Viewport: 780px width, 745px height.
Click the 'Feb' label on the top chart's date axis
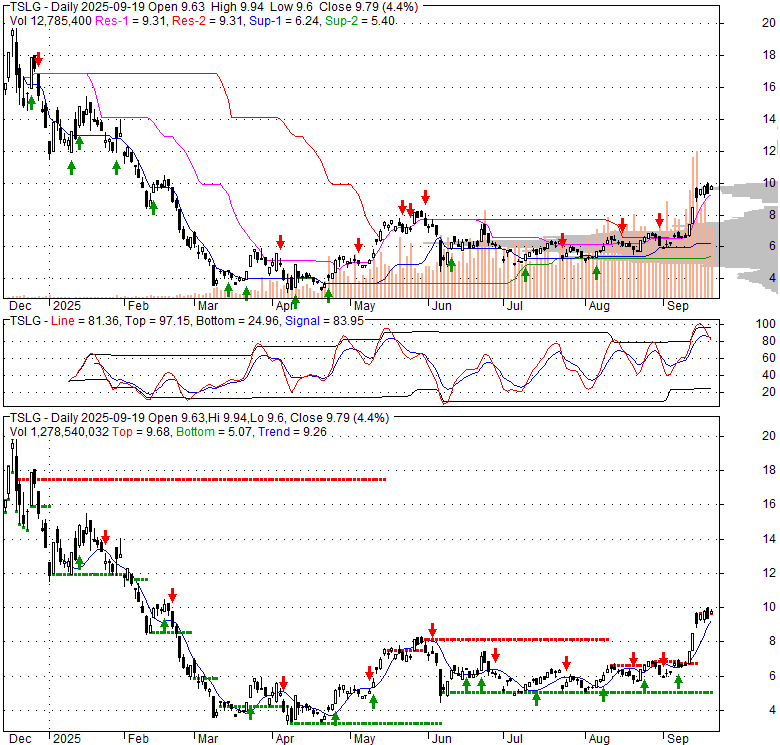click(138, 306)
